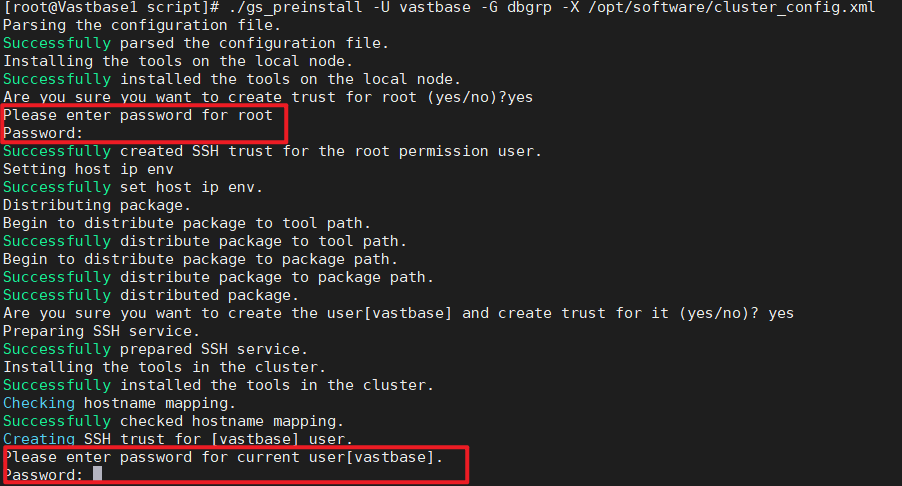
Task: Click the 'Setting host ip env' line
Action: click(88, 169)
